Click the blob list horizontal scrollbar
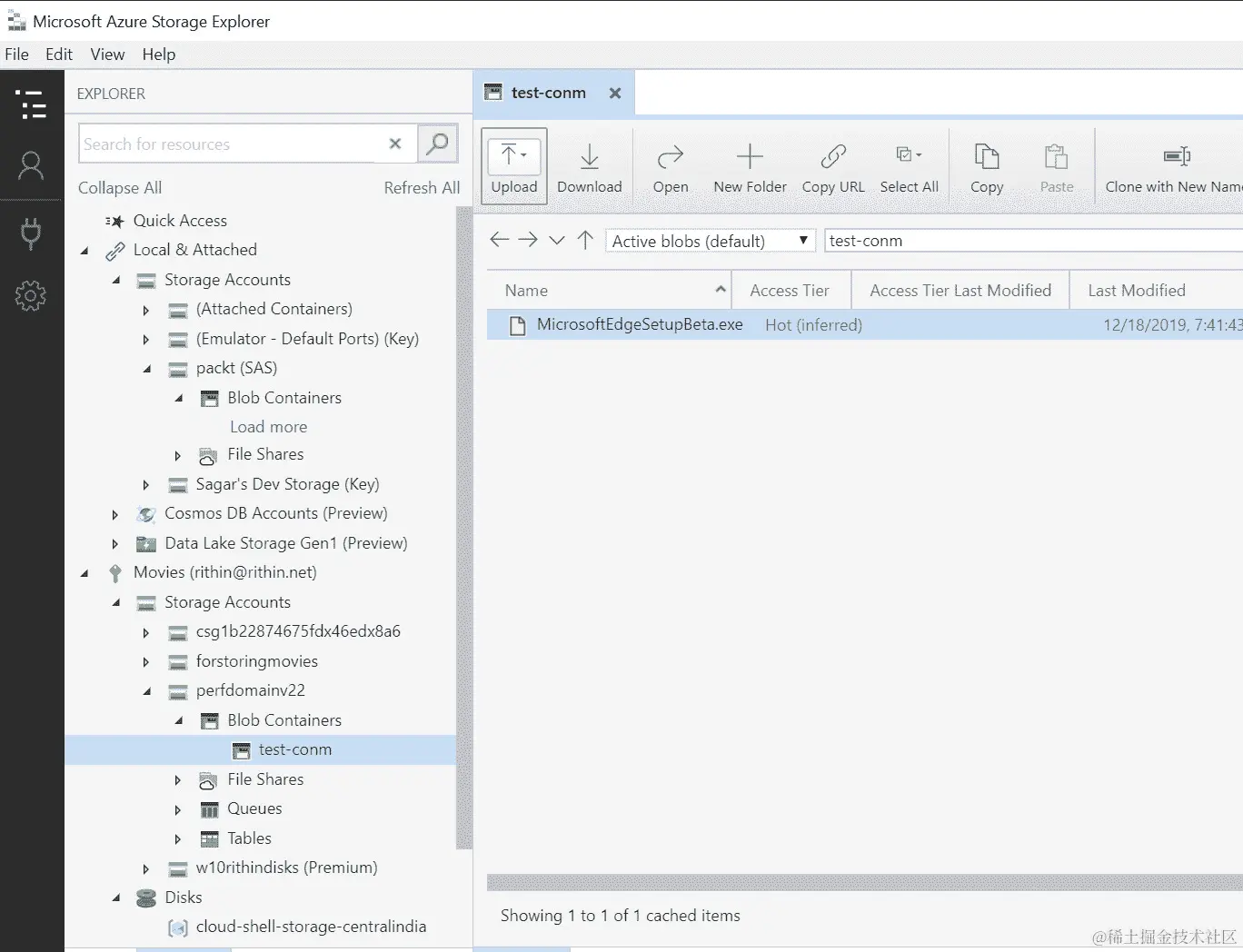 (x=865, y=882)
